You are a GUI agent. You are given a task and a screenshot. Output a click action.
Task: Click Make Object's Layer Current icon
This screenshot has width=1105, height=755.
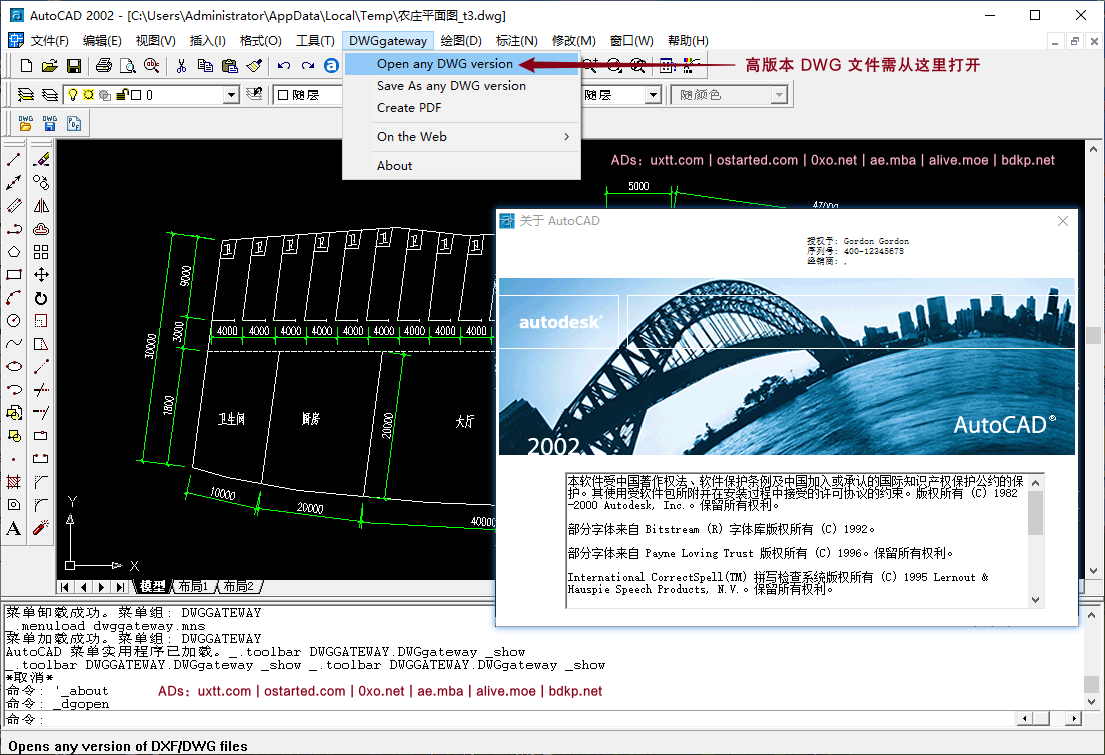click(25, 94)
